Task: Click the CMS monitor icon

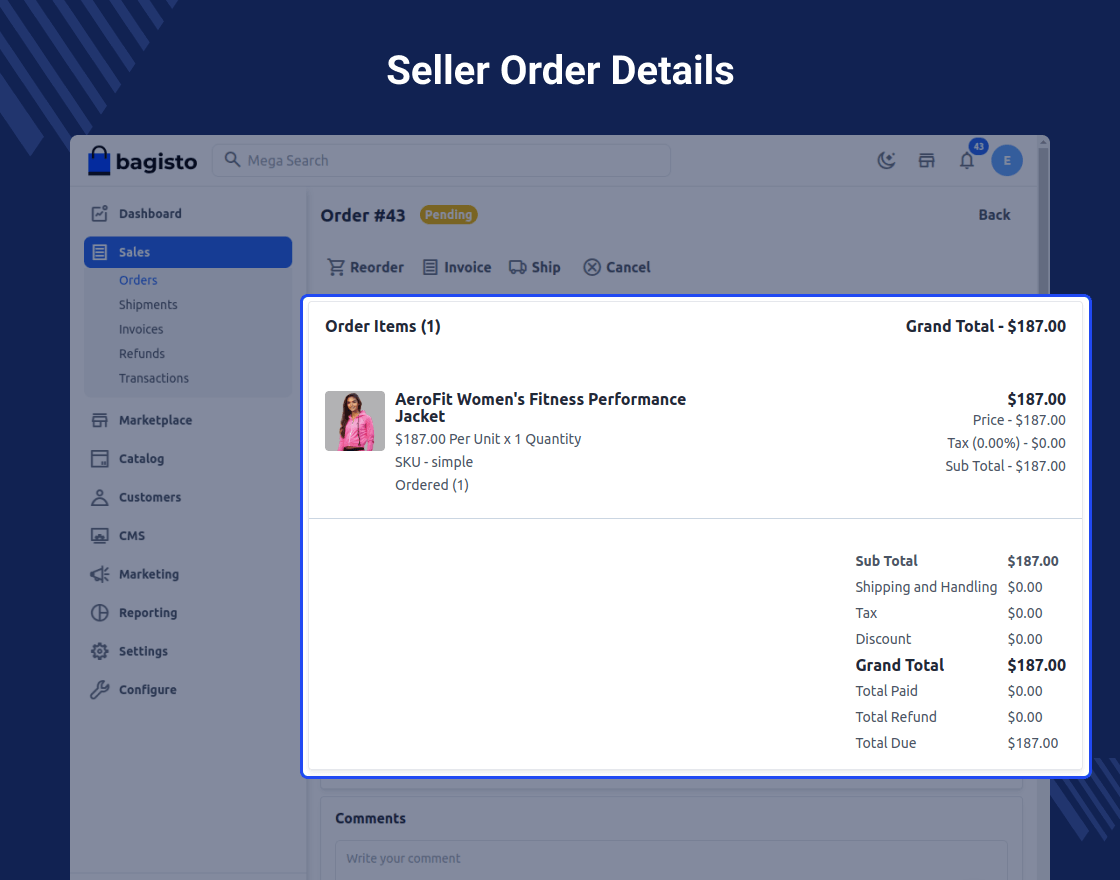Action: [99, 536]
